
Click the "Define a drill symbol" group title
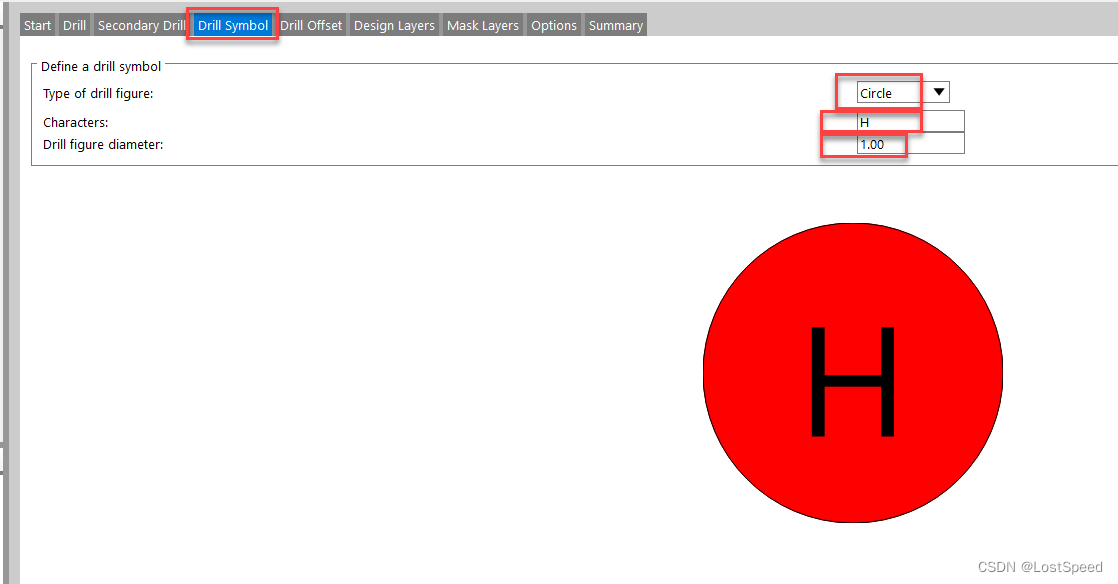pos(100,67)
